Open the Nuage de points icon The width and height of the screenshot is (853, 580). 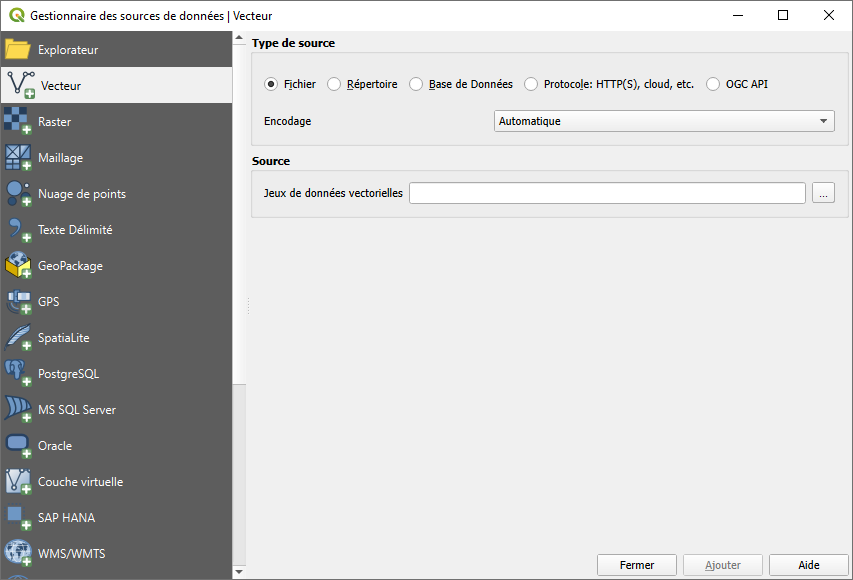(x=18, y=194)
